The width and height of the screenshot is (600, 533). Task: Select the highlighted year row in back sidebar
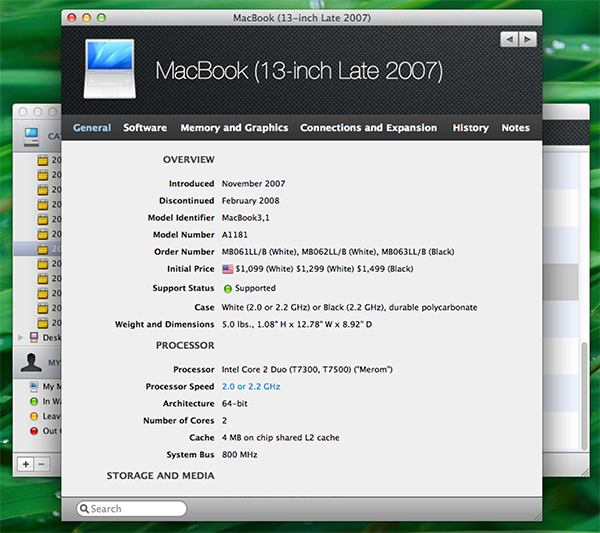click(38, 249)
